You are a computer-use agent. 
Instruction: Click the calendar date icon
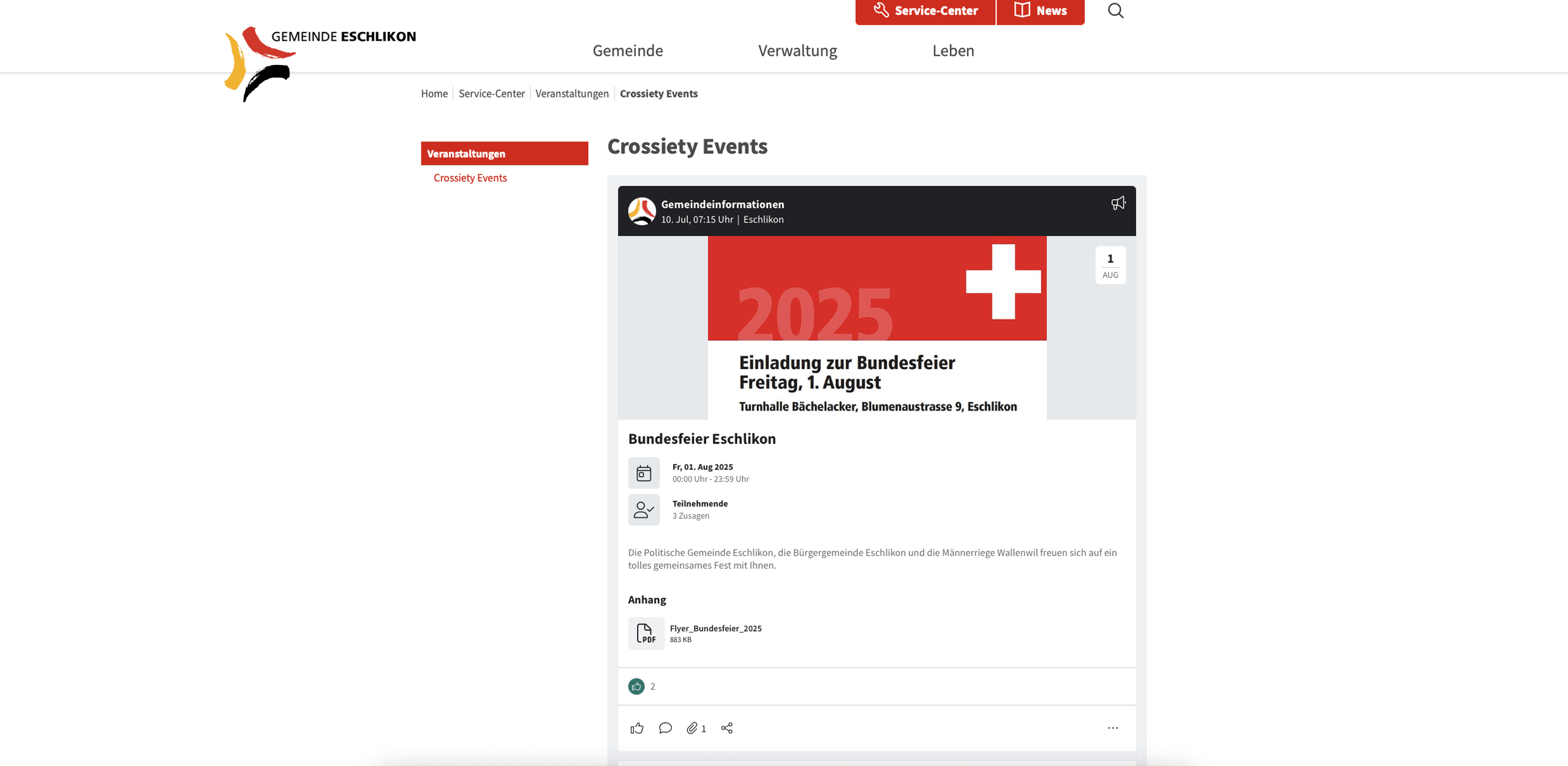[x=644, y=473]
